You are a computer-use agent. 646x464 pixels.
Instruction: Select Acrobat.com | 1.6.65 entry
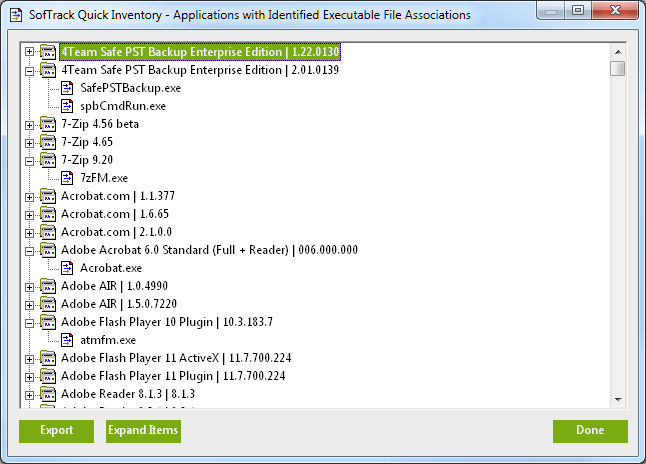pos(115,214)
